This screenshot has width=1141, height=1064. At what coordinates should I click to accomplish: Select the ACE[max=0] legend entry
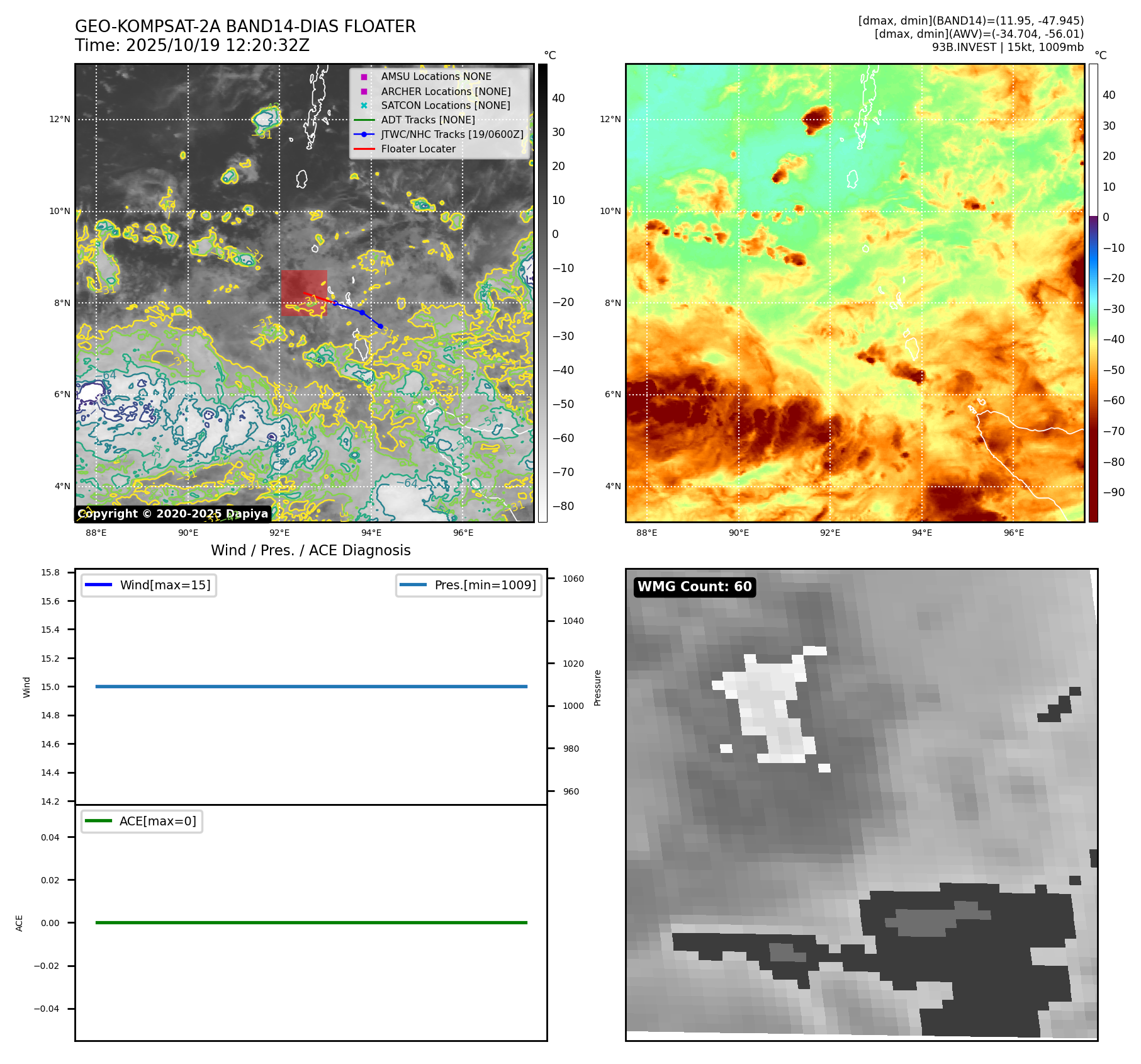click(x=142, y=822)
